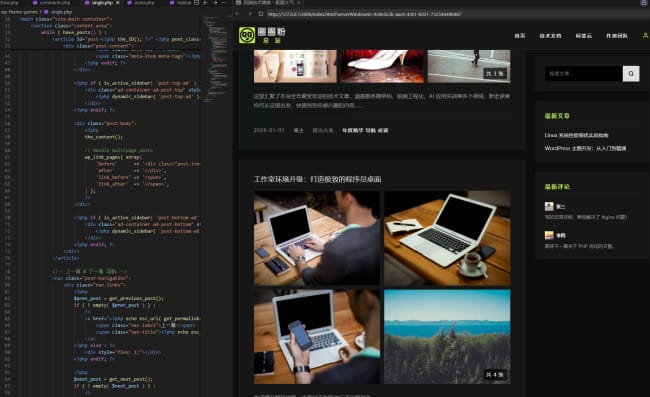
Task: Click the split editor icon
Action: pos(196,2)
